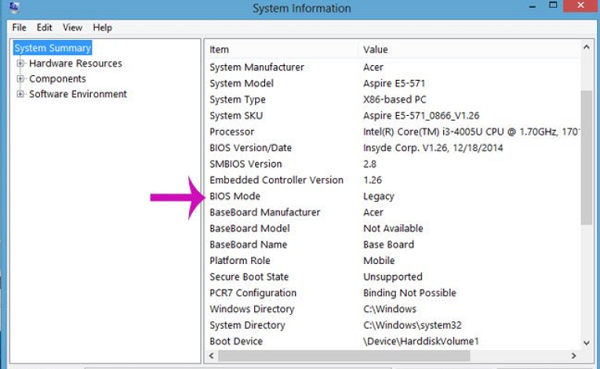600x369 pixels.
Task: Maximize the System Information window
Action: tap(553, 5)
